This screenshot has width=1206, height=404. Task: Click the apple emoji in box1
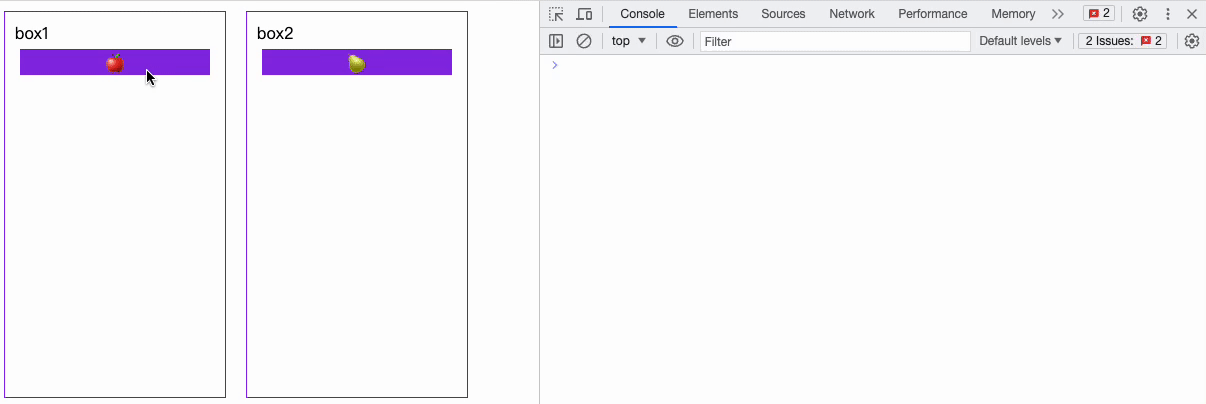point(115,63)
